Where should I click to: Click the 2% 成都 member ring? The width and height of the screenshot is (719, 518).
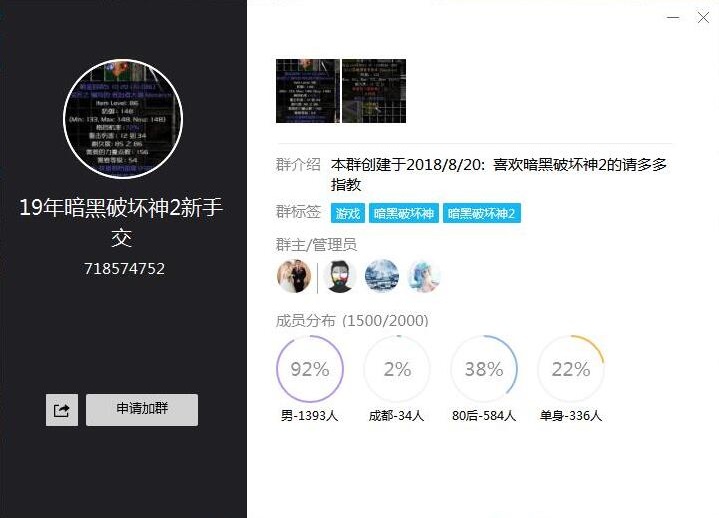pyautogui.click(x=397, y=369)
